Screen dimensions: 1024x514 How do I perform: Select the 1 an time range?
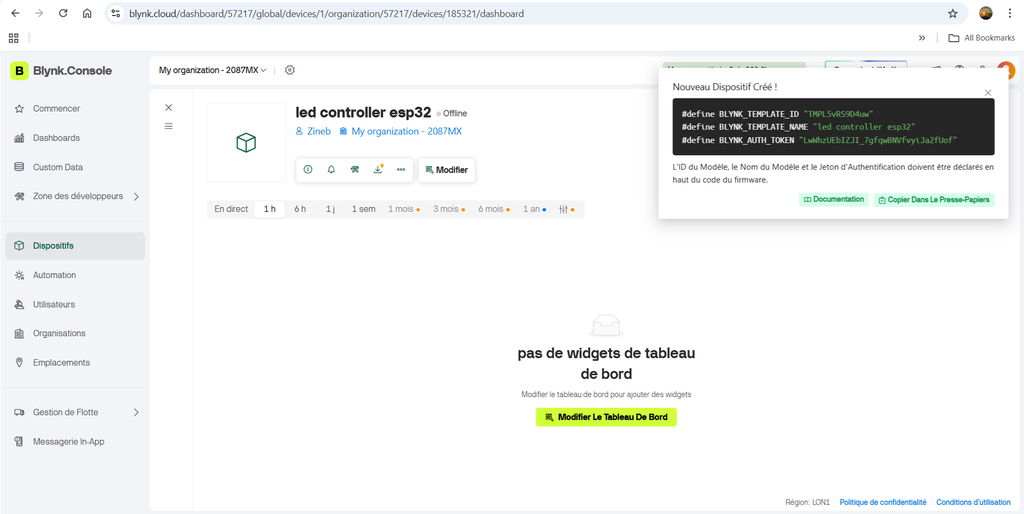point(534,209)
